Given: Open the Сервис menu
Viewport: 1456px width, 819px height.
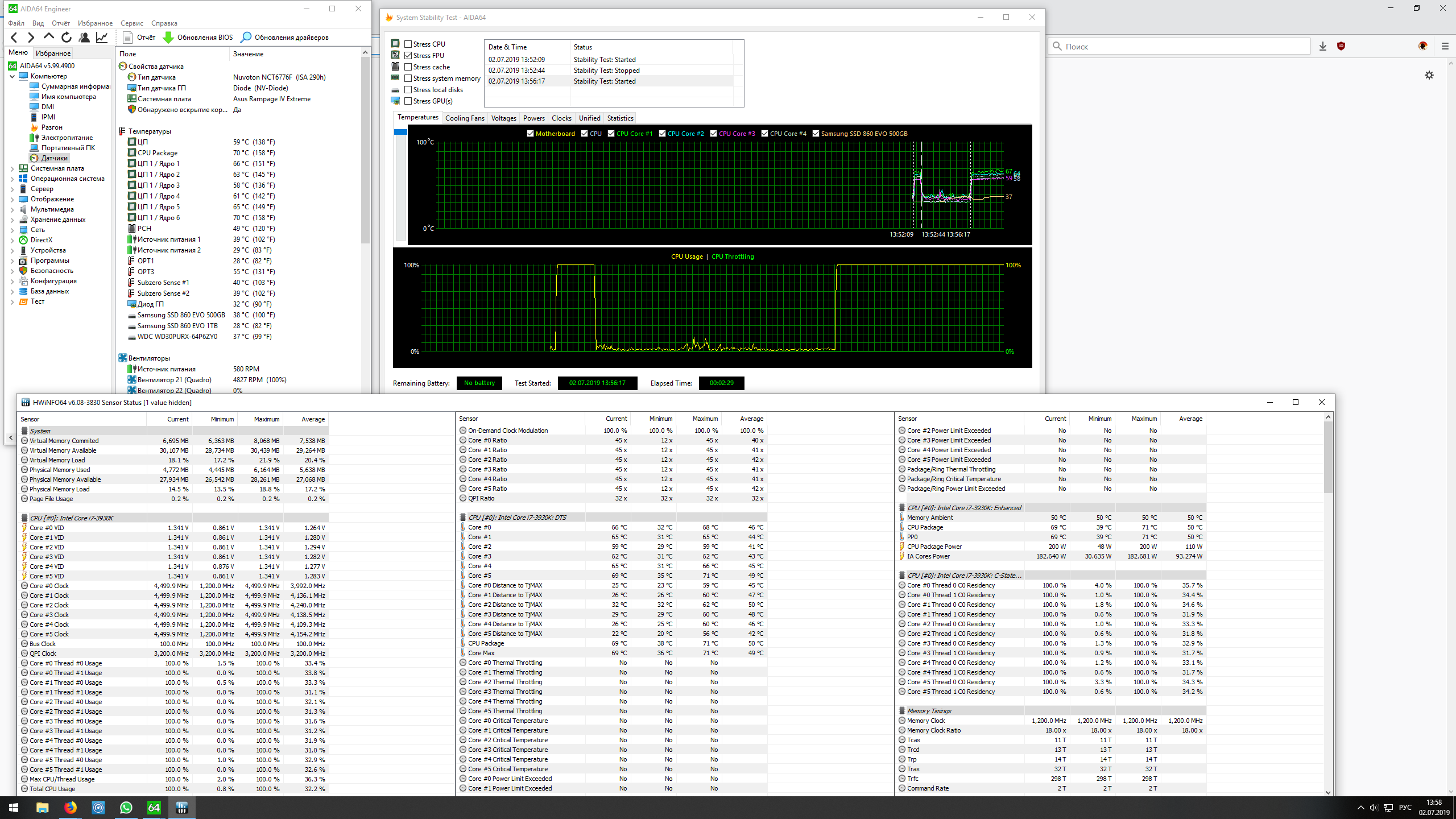Looking at the screenshot, I should 131,23.
